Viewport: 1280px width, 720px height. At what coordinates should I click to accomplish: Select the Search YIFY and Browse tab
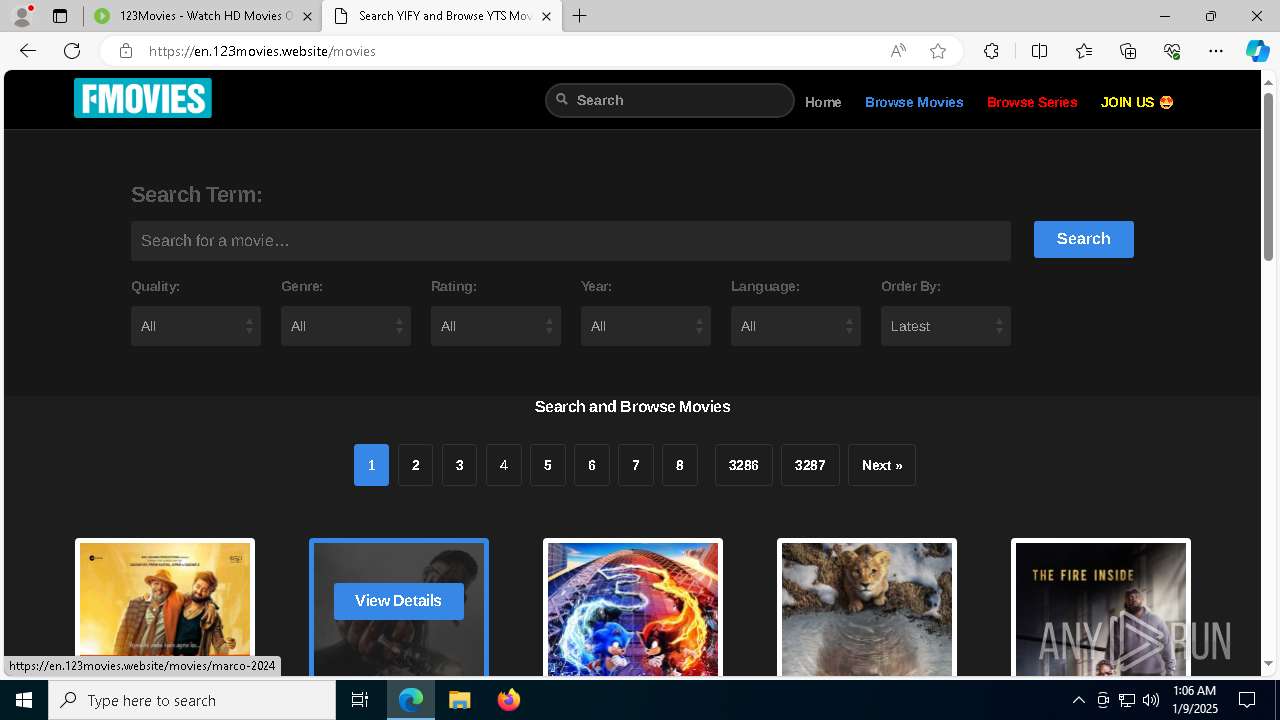coord(442,16)
